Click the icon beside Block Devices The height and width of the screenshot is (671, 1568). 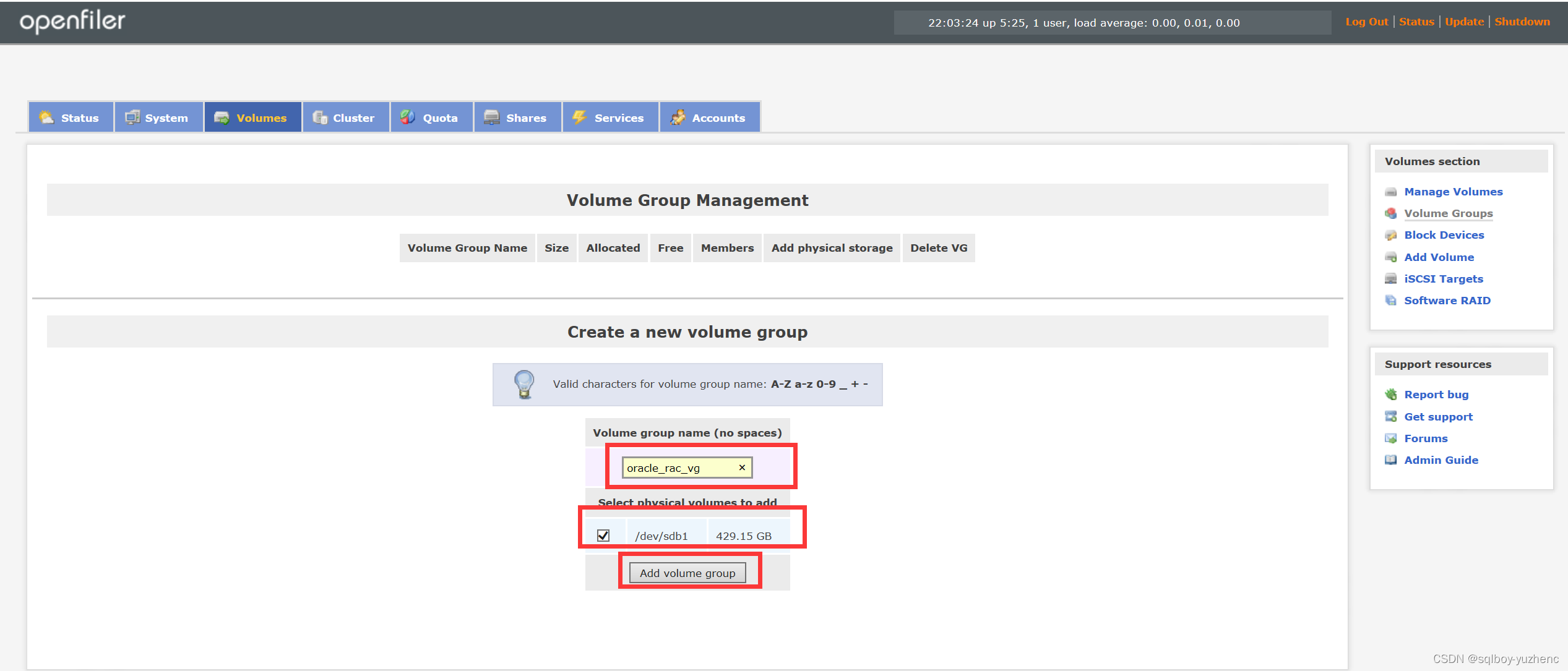click(1390, 235)
